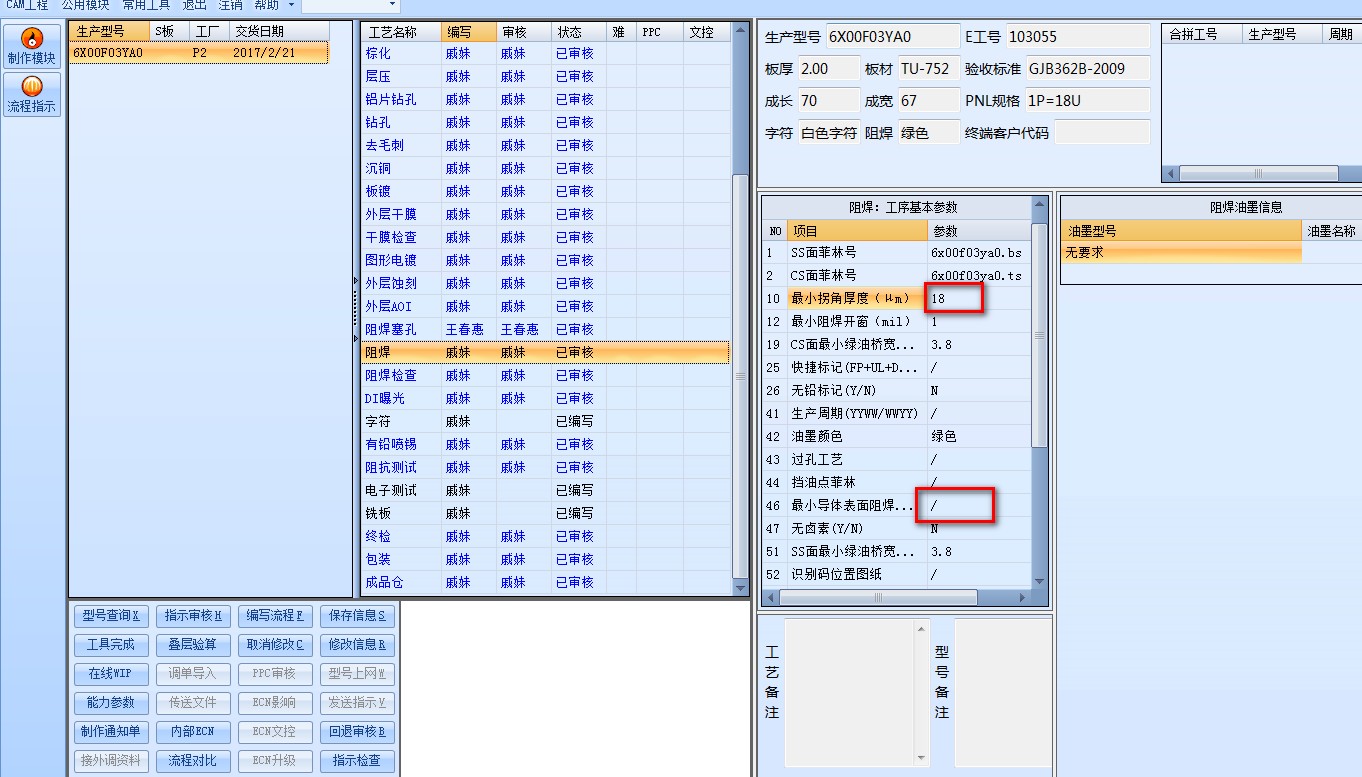Click the 回退审核 B button

click(357, 732)
